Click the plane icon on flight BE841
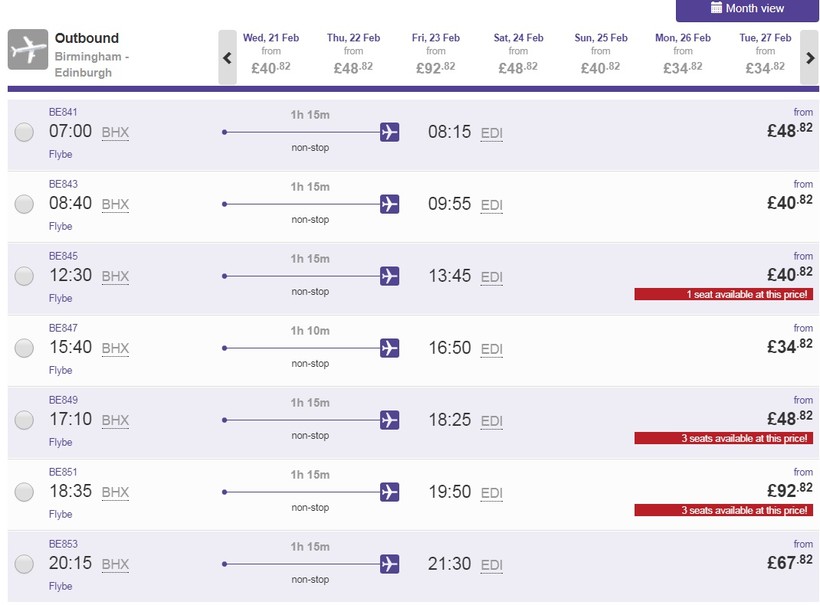820x605 pixels. (390, 132)
